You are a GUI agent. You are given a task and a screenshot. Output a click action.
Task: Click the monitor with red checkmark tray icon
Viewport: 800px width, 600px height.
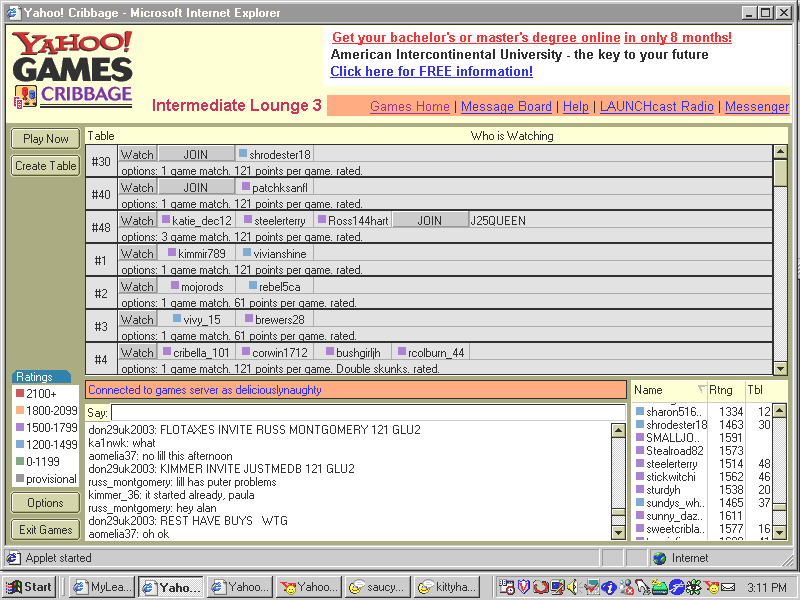click(x=591, y=587)
